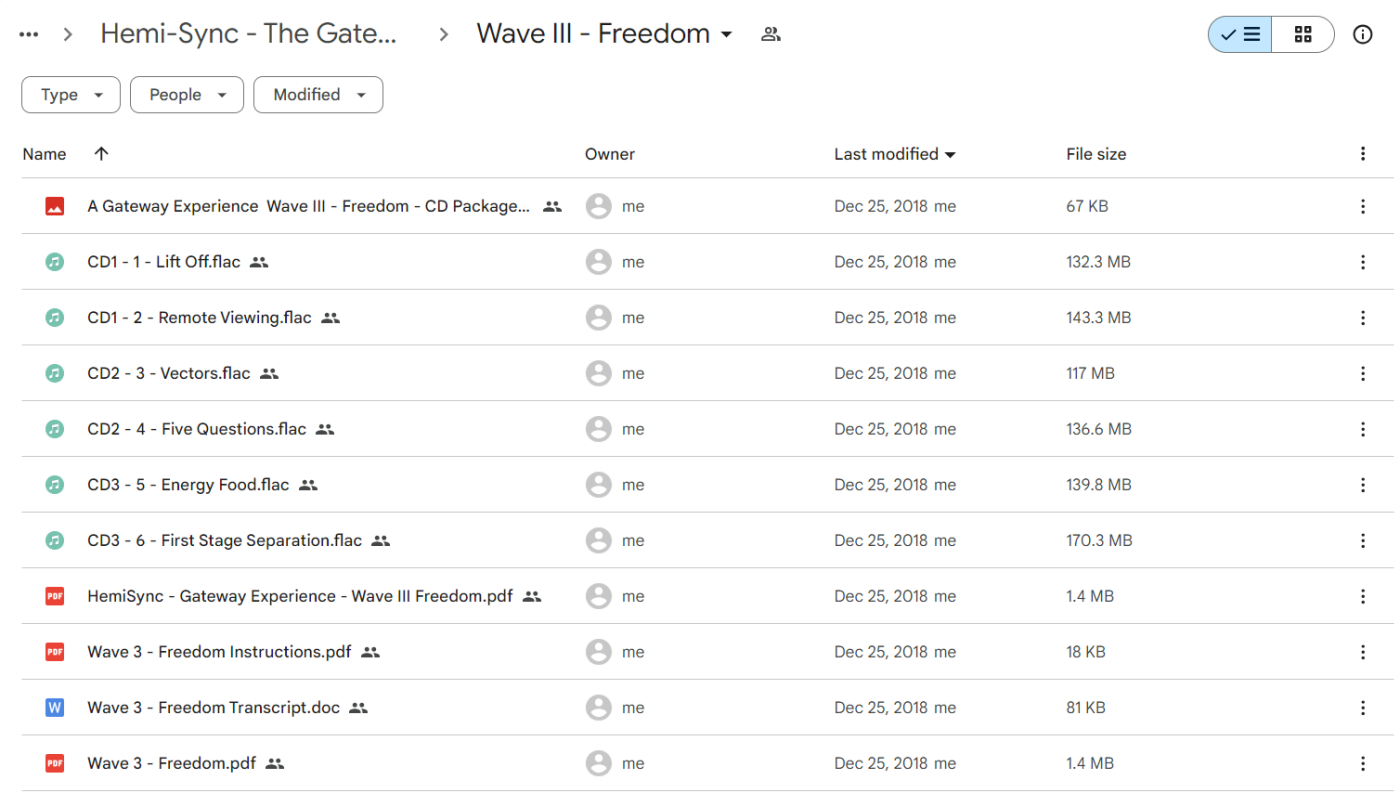
Task: Click audio icon for Remote Viewing.flac
Action: click(55, 318)
